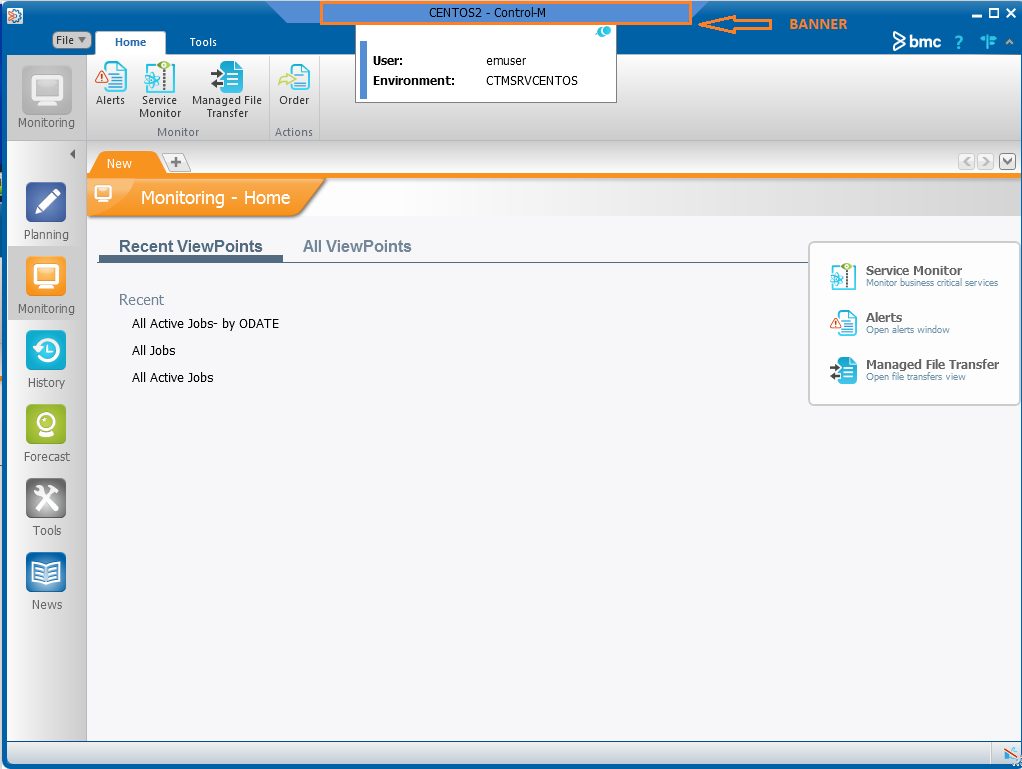Open the All Active Jobs viewpoint

click(172, 377)
